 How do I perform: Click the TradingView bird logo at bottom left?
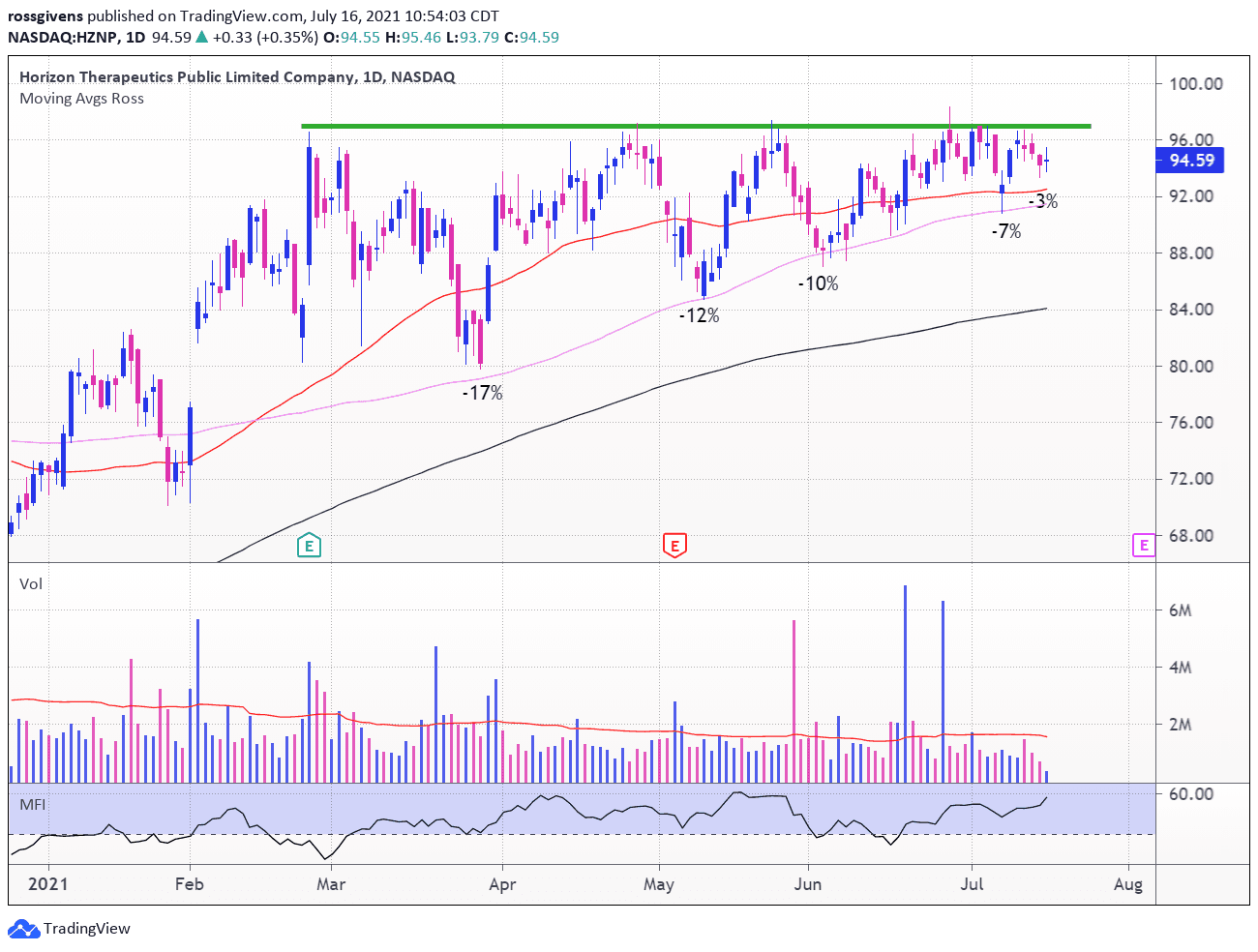(x=22, y=929)
